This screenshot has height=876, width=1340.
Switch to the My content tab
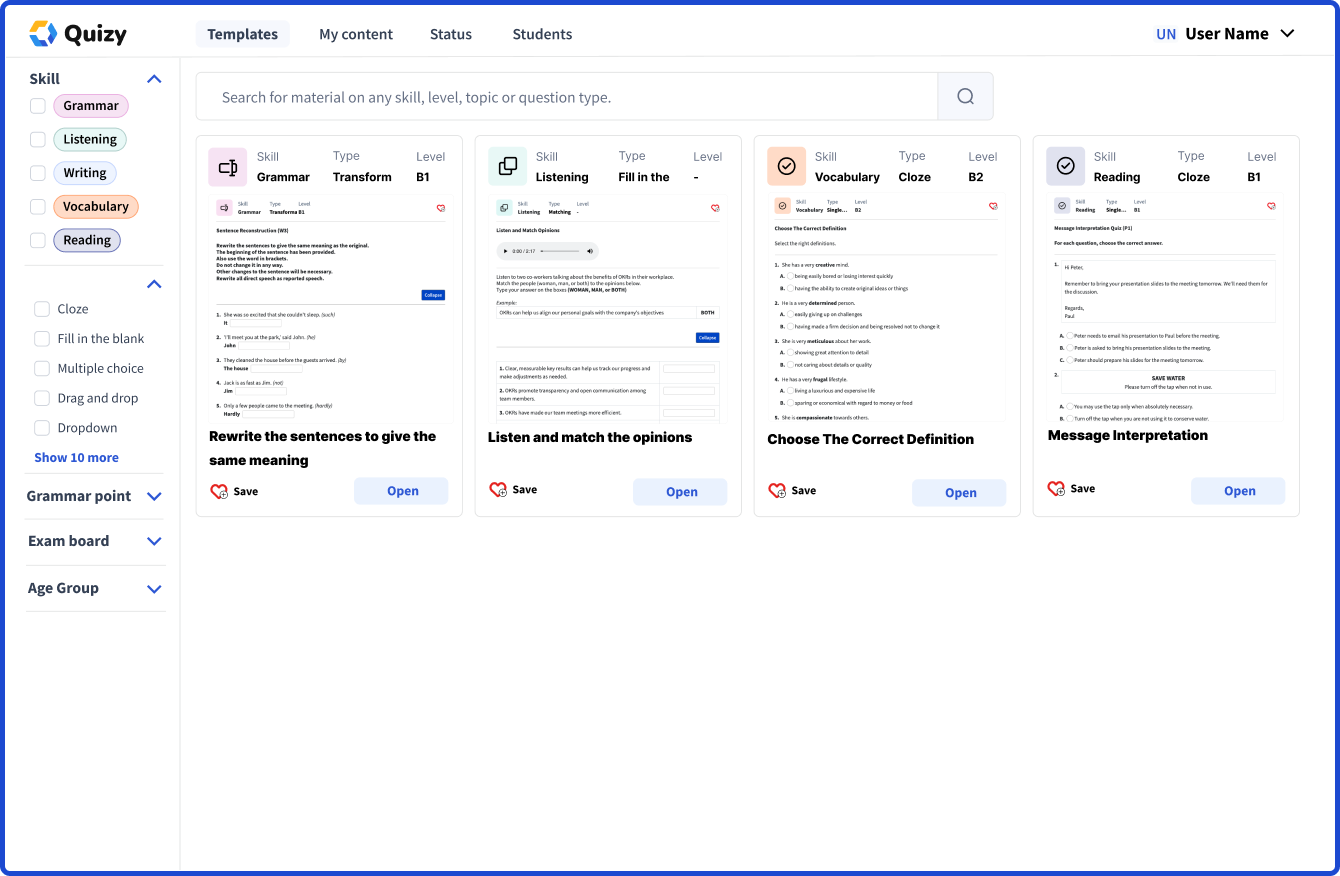point(355,33)
